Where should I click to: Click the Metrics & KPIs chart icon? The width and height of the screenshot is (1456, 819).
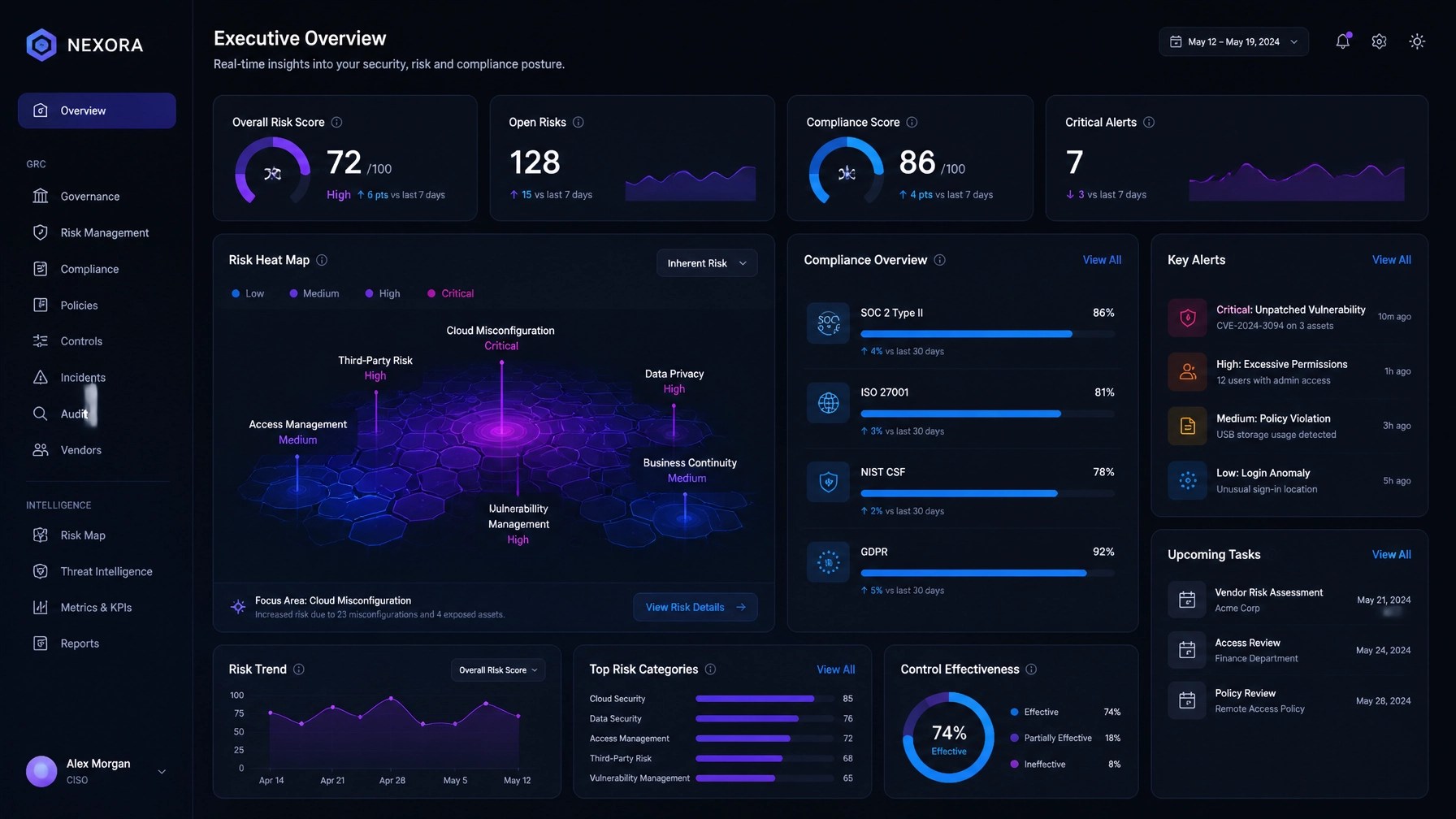click(x=40, y=608)
